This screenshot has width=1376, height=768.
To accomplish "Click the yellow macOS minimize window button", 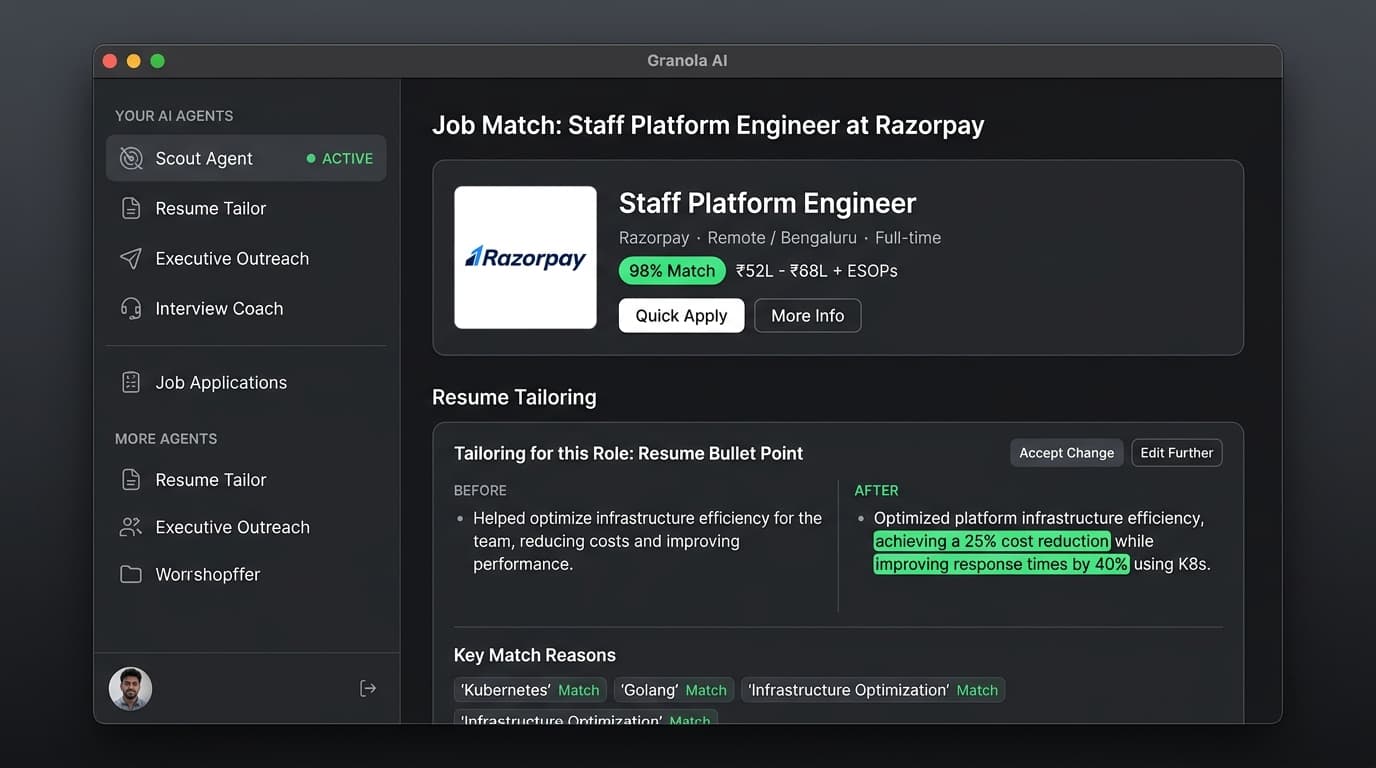I will click(x=134, y=61).
